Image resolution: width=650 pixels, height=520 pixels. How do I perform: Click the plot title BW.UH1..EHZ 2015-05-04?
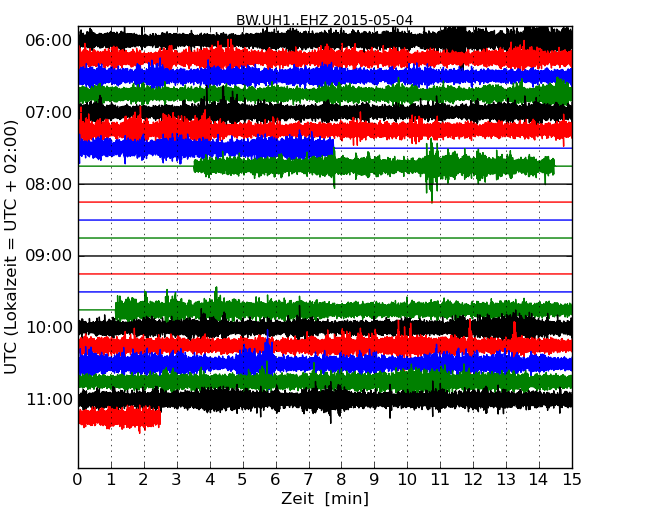click(x=324, y=20)
